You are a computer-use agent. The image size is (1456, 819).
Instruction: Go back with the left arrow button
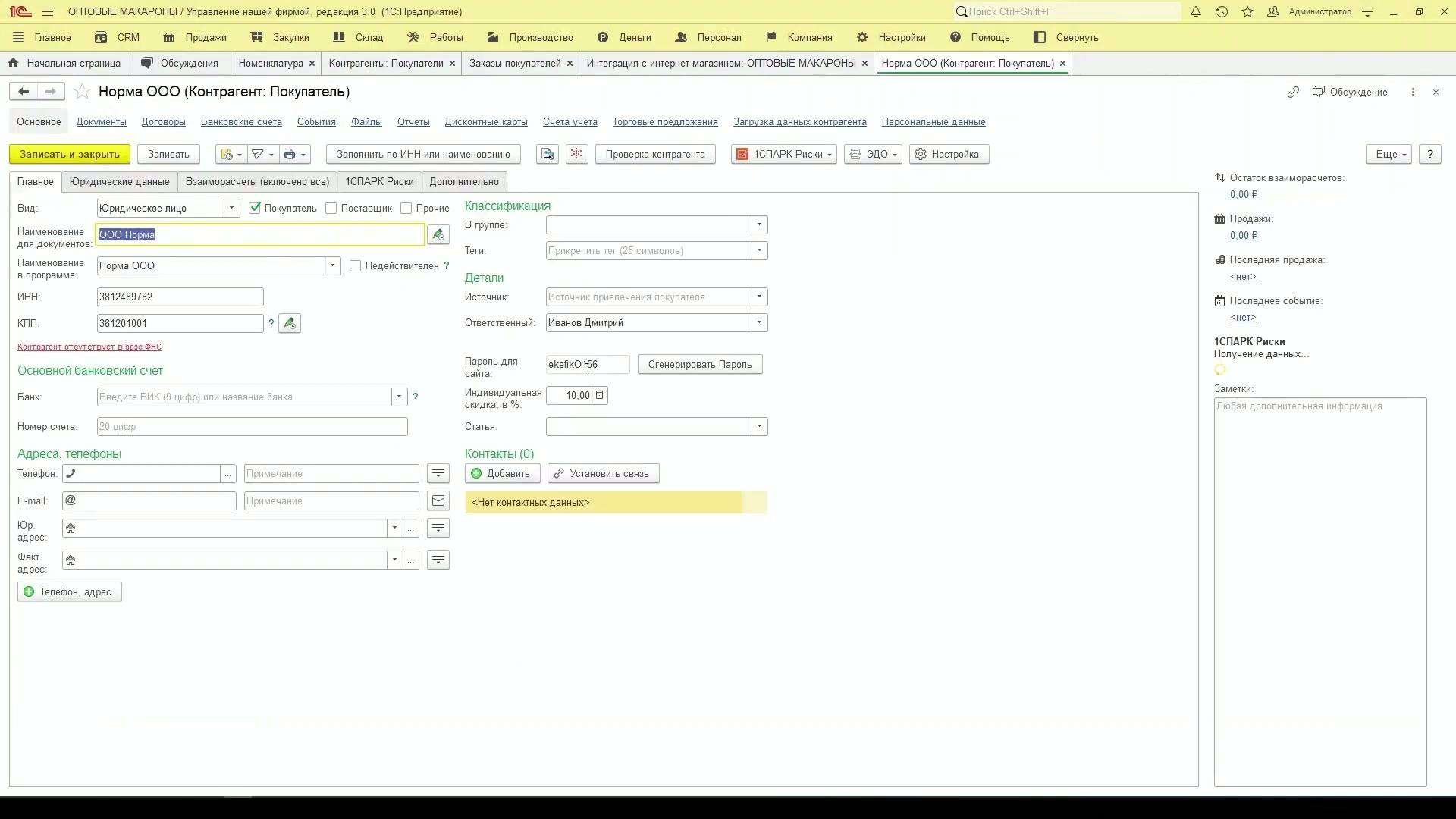[x=24, y=92]
